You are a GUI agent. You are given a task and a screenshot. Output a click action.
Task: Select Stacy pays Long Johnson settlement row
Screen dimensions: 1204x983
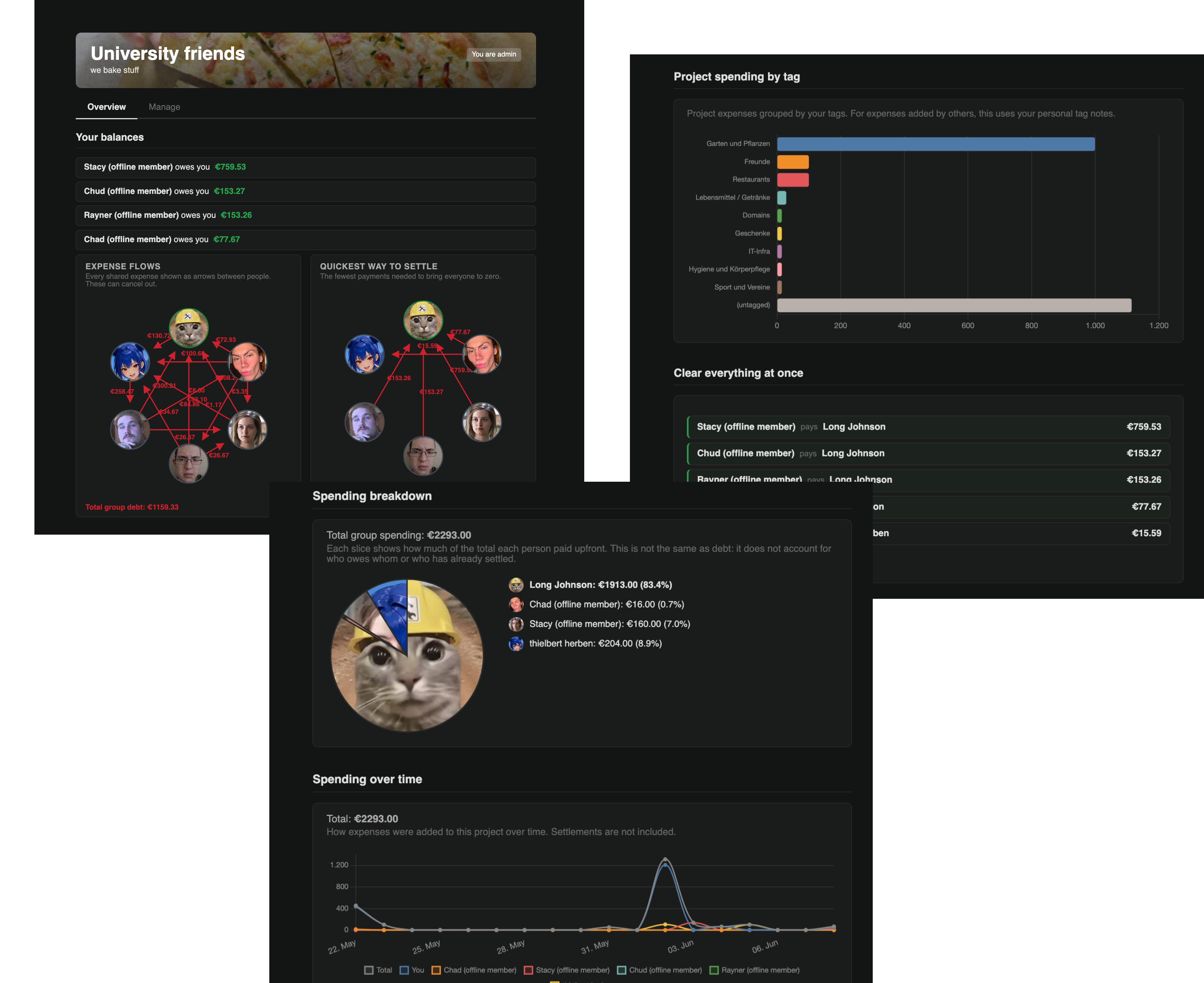[x=928, y=427]
